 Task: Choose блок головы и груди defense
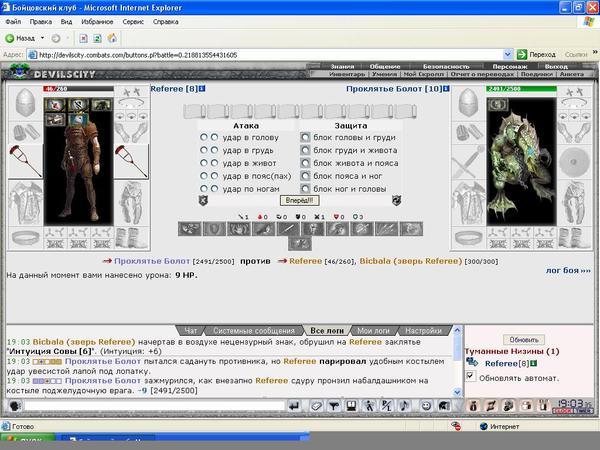coord(305,137)
